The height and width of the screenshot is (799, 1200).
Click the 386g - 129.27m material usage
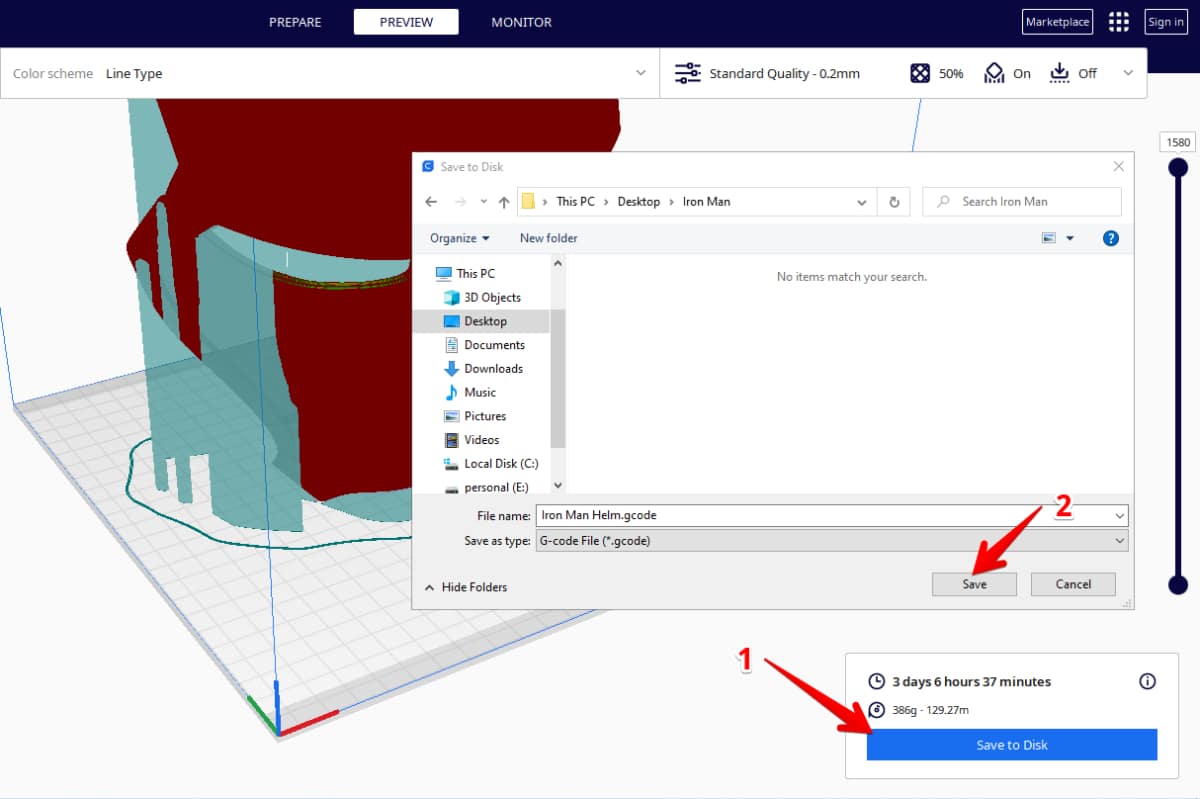930,710
